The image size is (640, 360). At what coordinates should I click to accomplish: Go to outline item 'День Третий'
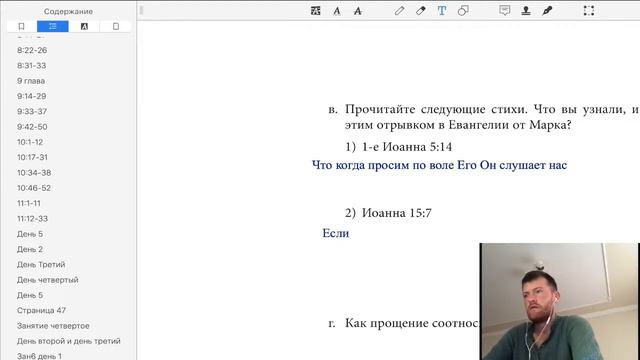41,264
